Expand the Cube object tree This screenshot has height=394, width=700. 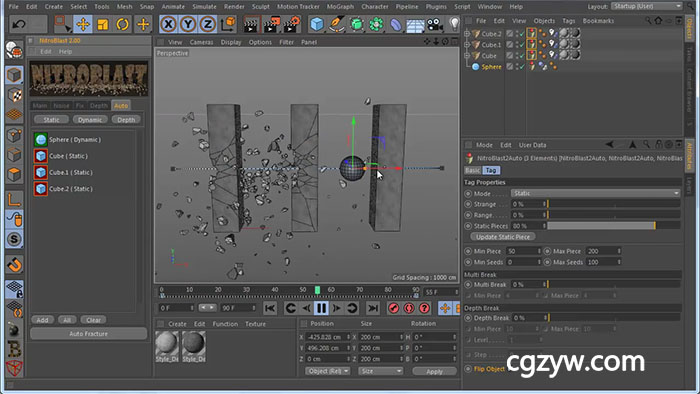click(467, 56)
